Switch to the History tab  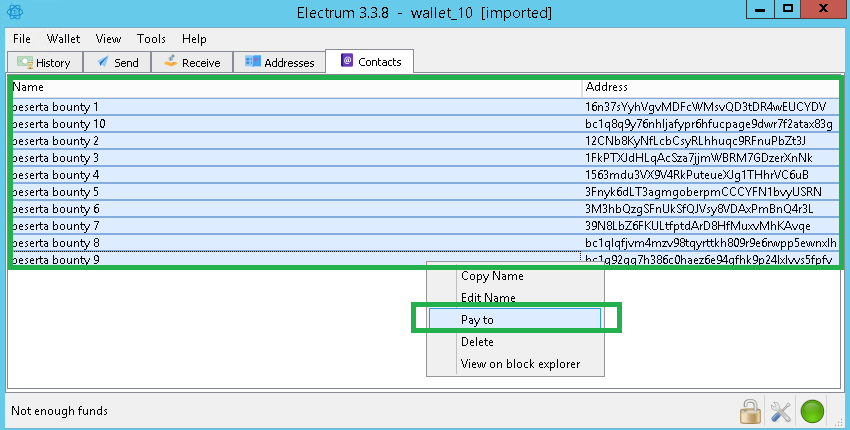(x=44, y=62)
